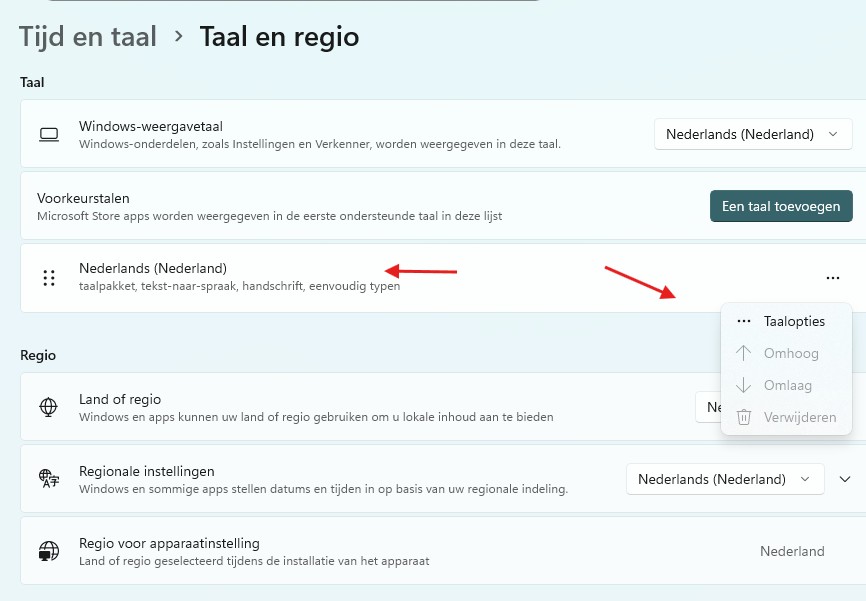Click the Windows-weergavetaal label
866x601 pixels.
coord(151,126)
